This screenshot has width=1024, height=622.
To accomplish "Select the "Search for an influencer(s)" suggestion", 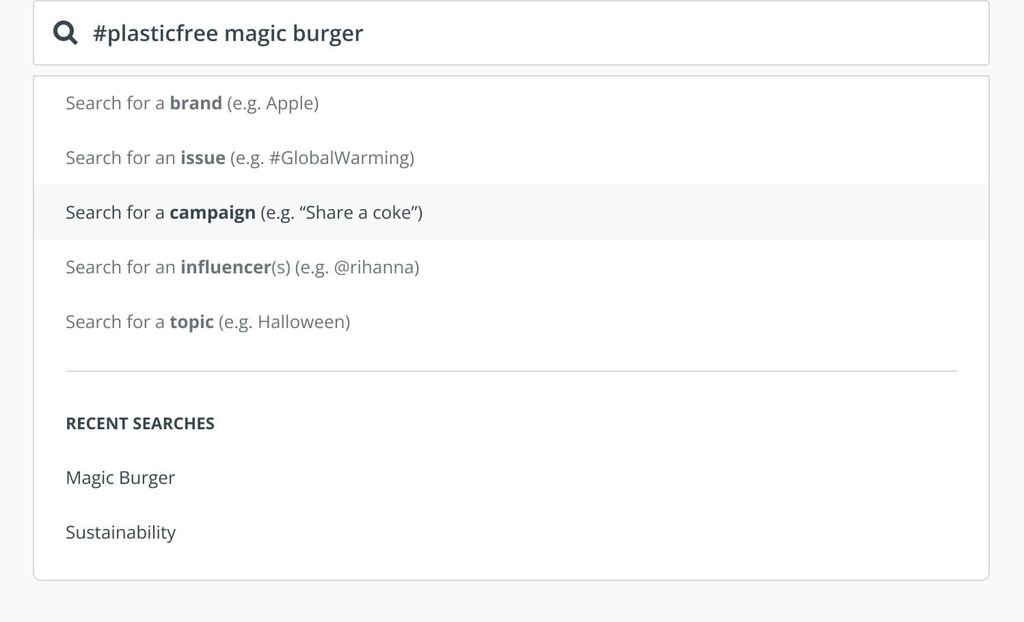I will [242, 268].
